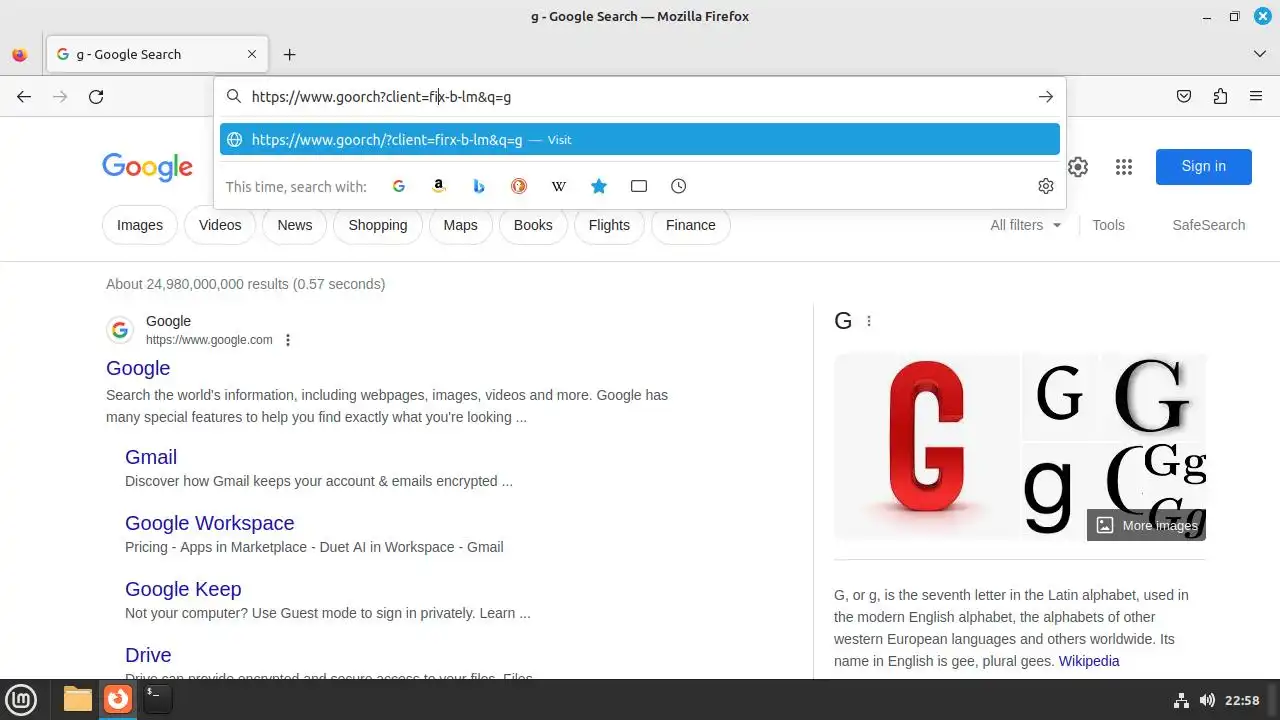Screen dimensions: 1280x720
Task: Select the Images search filter
Action: coord(140,225)
